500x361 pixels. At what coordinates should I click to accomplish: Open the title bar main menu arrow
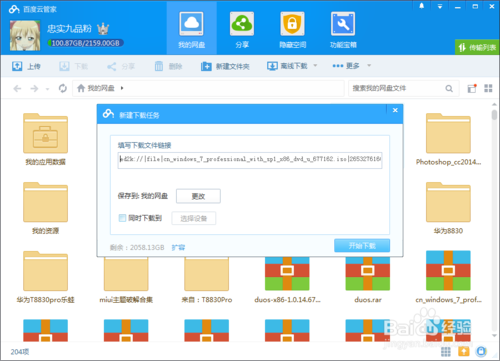coord(440,6)
